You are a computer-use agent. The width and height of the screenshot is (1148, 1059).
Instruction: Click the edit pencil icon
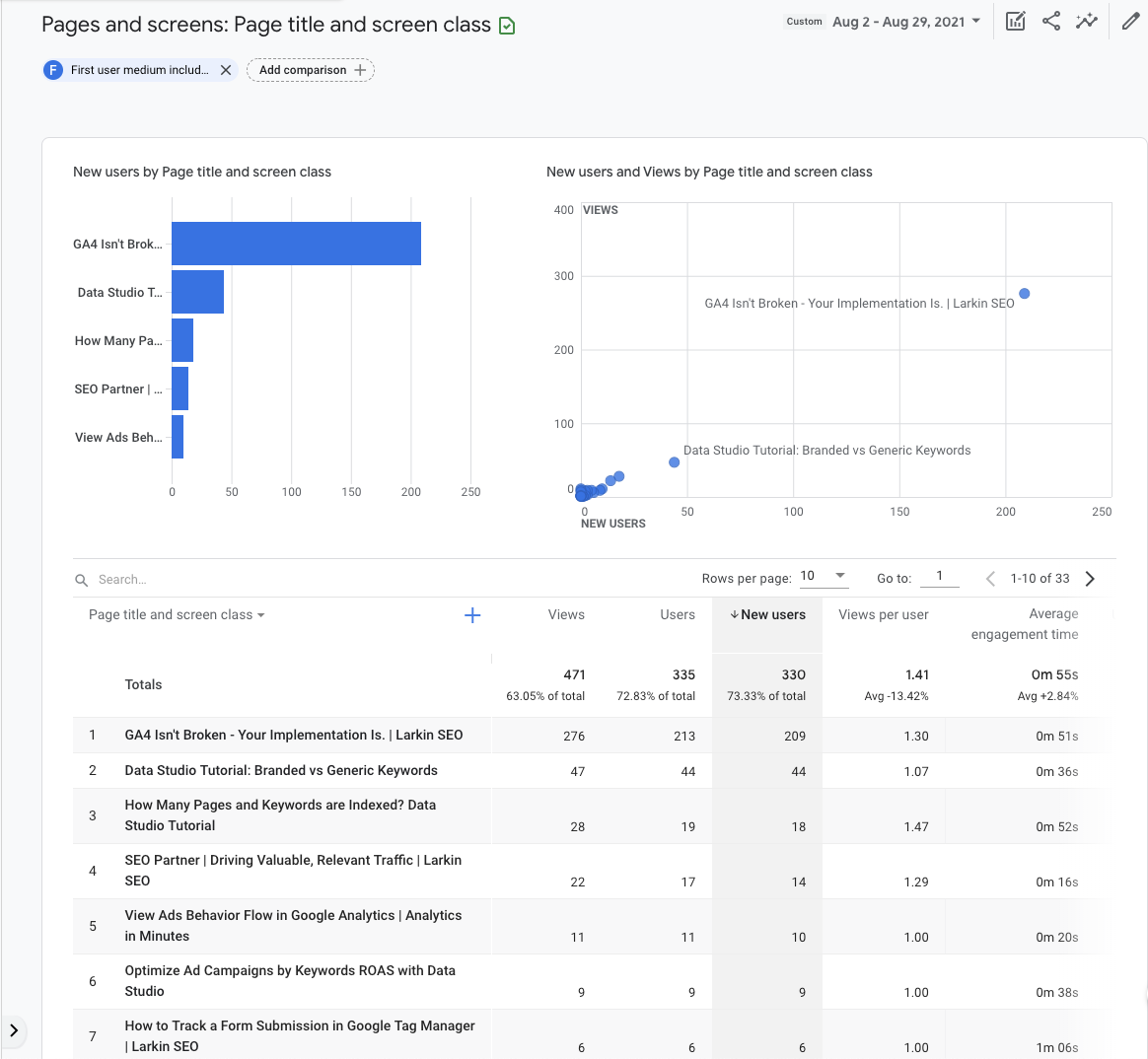[x=1130, y=21]
